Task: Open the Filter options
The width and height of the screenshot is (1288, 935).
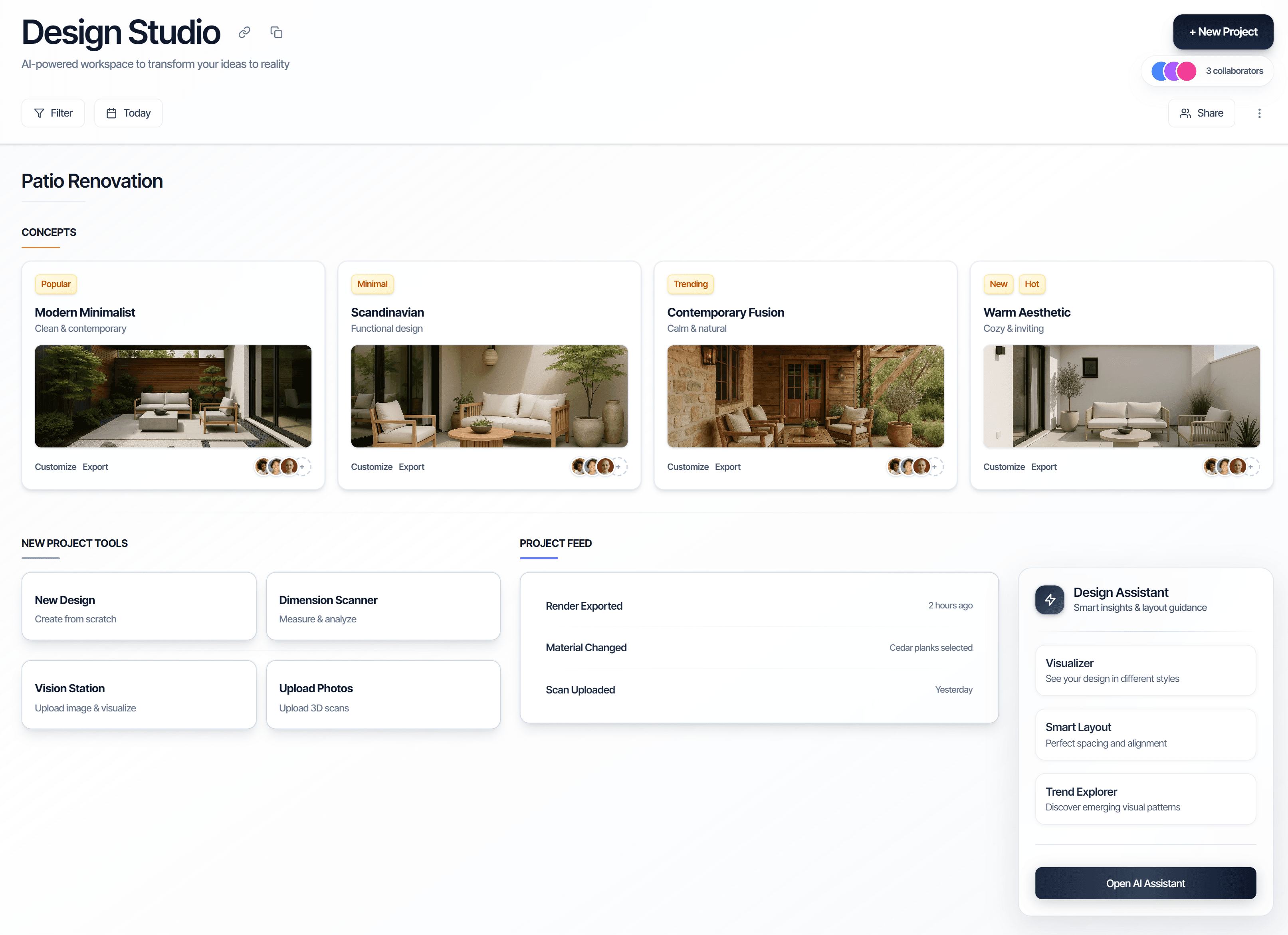Action: pos(53,113)
